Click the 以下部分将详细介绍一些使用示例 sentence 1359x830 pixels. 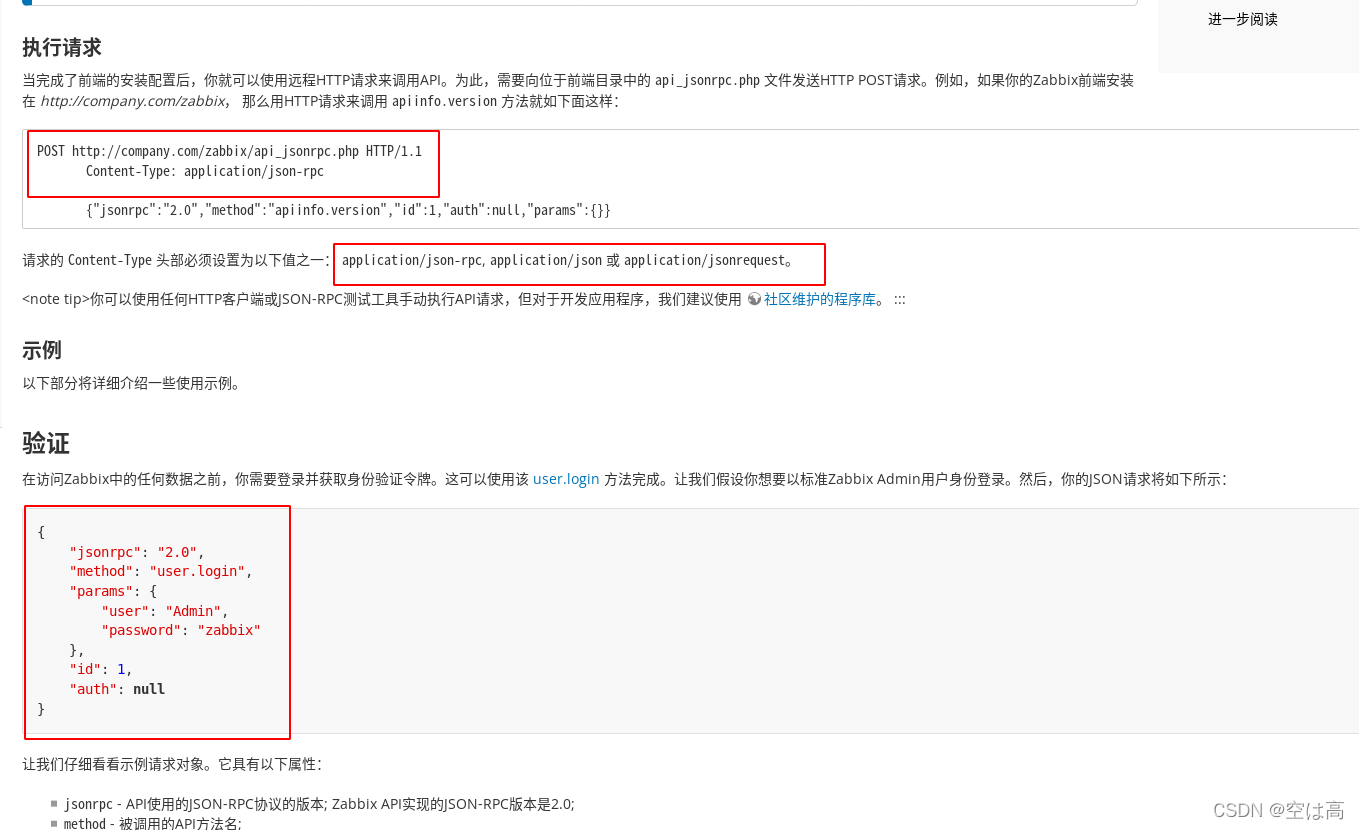coord(132,383)
